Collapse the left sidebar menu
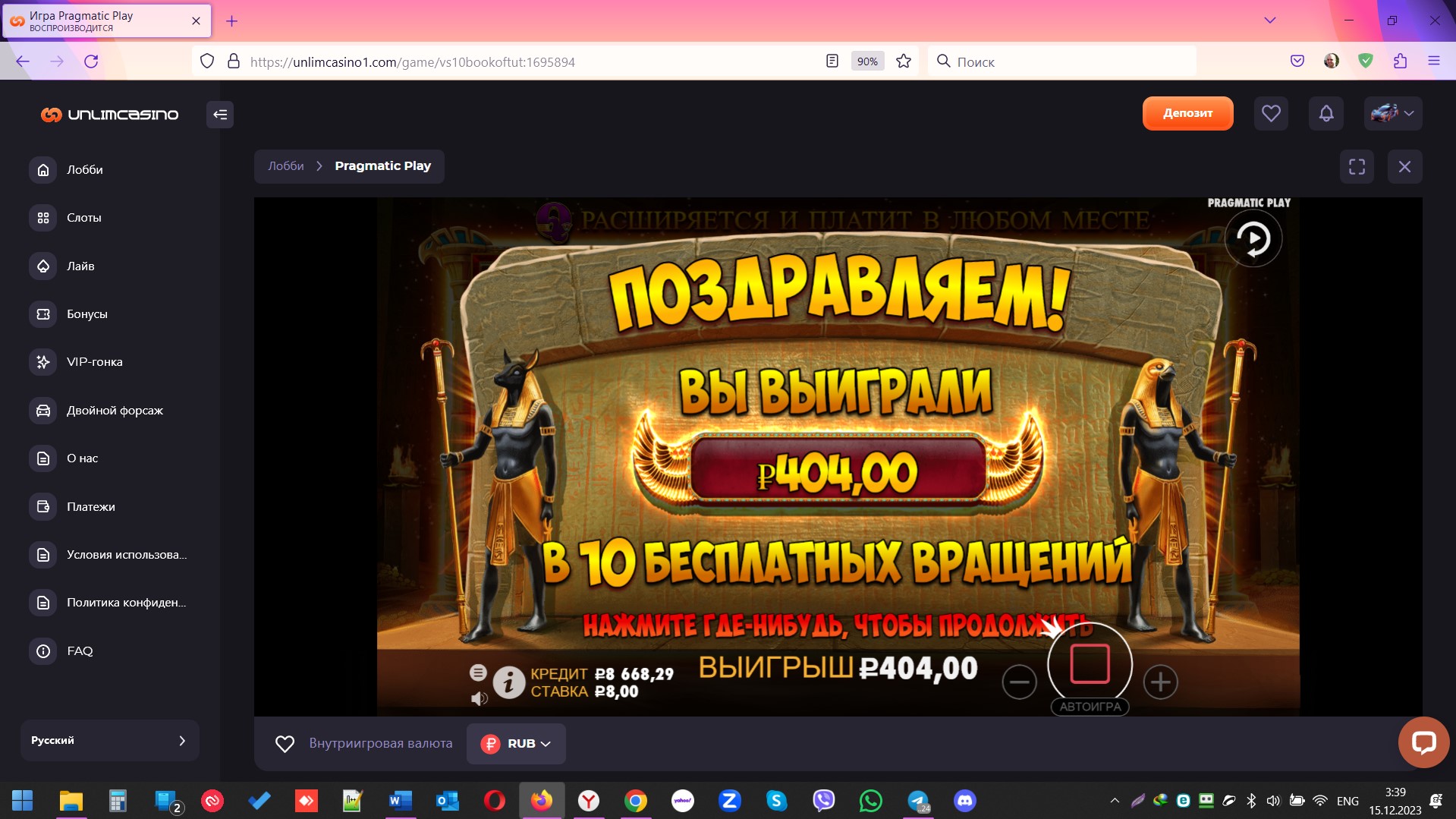Screen dimensions: 1456x819 (220, 115)
